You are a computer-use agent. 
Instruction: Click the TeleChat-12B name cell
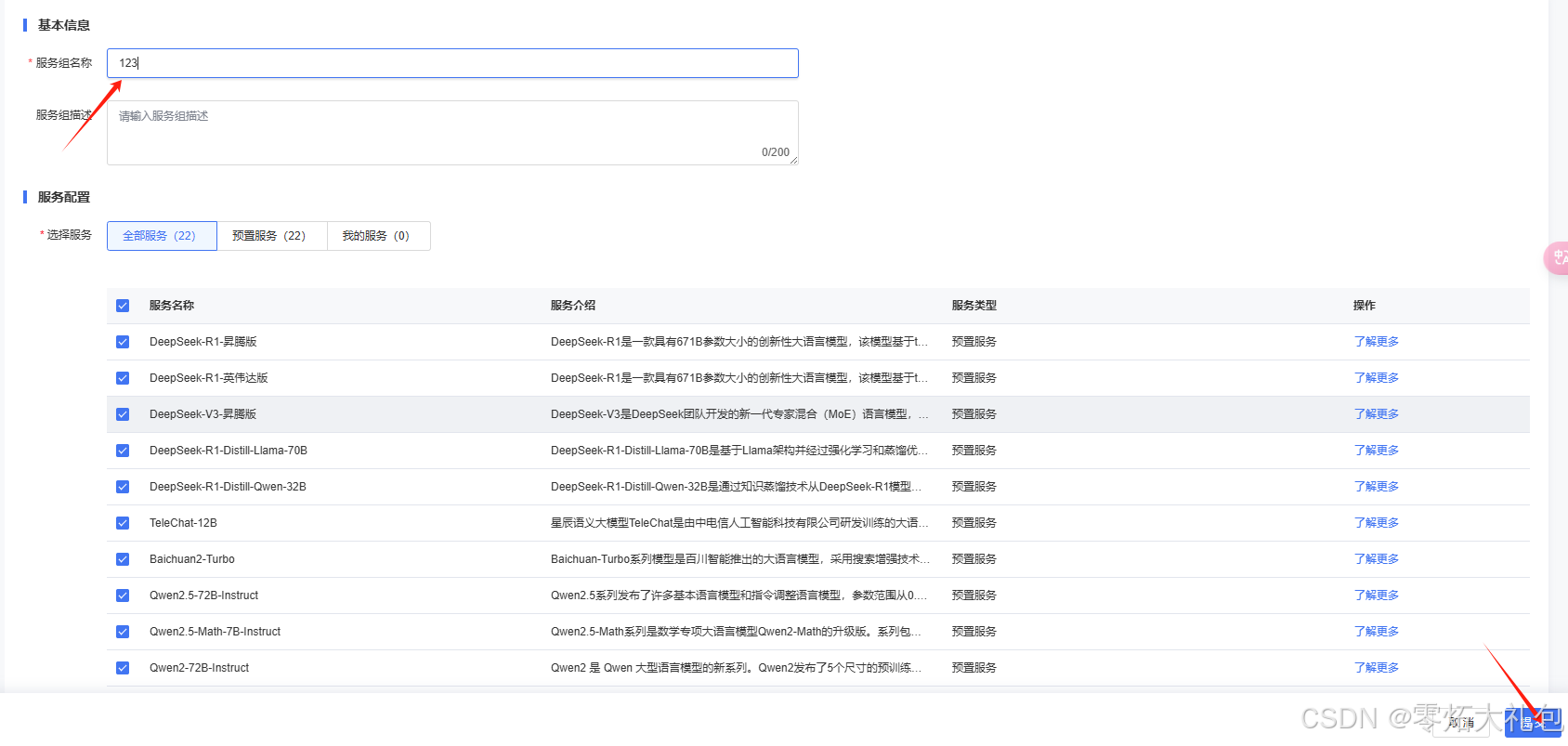[x=183, y=523]
